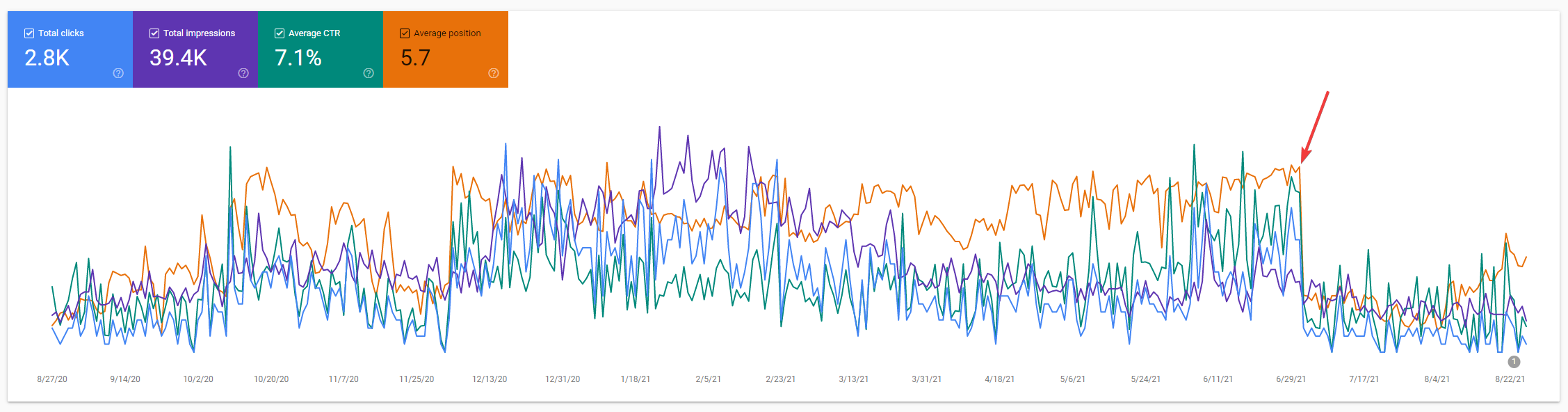Select the 7.1% CTR value
The image size is (1568, 412).
coord(298,58)
